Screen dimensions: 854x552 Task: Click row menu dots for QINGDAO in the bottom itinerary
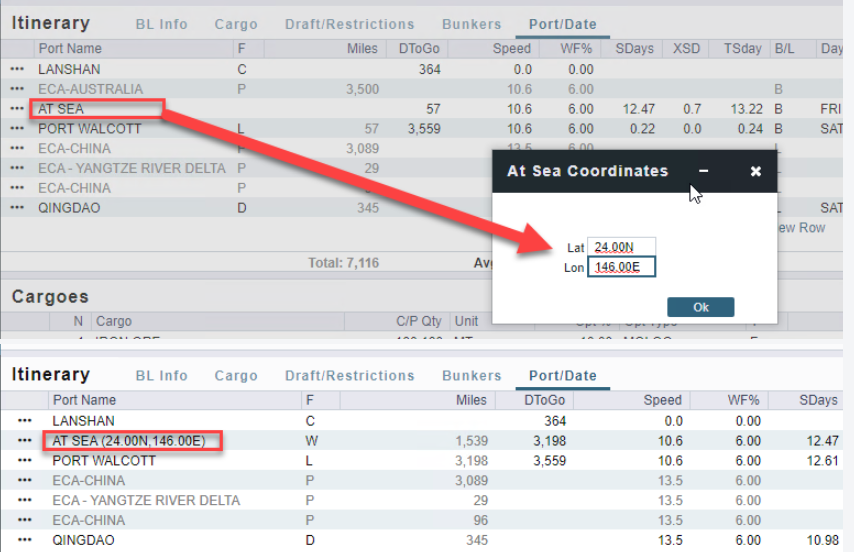tap(25, 540)
